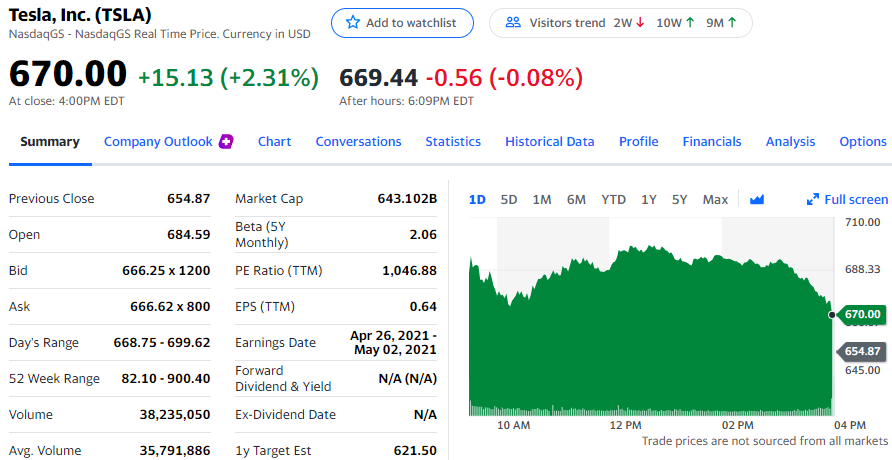
Task: Click the Full screen expand arrows icon
Action: 813,200
